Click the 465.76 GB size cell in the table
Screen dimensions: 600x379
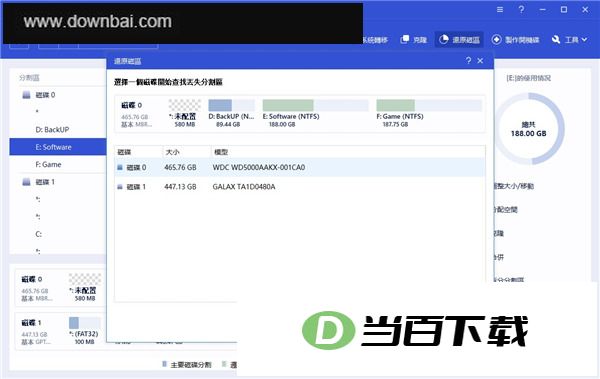180,167
